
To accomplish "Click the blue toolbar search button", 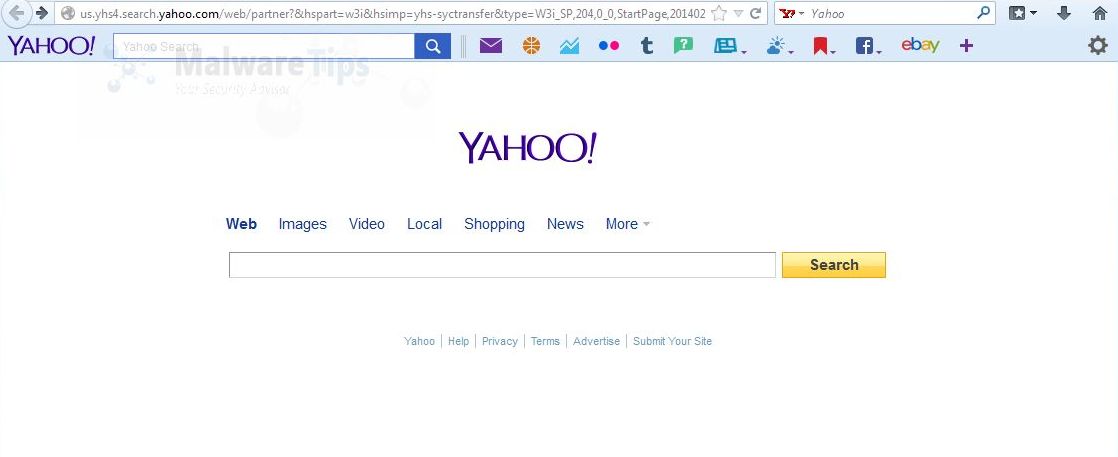I will pos(433,46).
